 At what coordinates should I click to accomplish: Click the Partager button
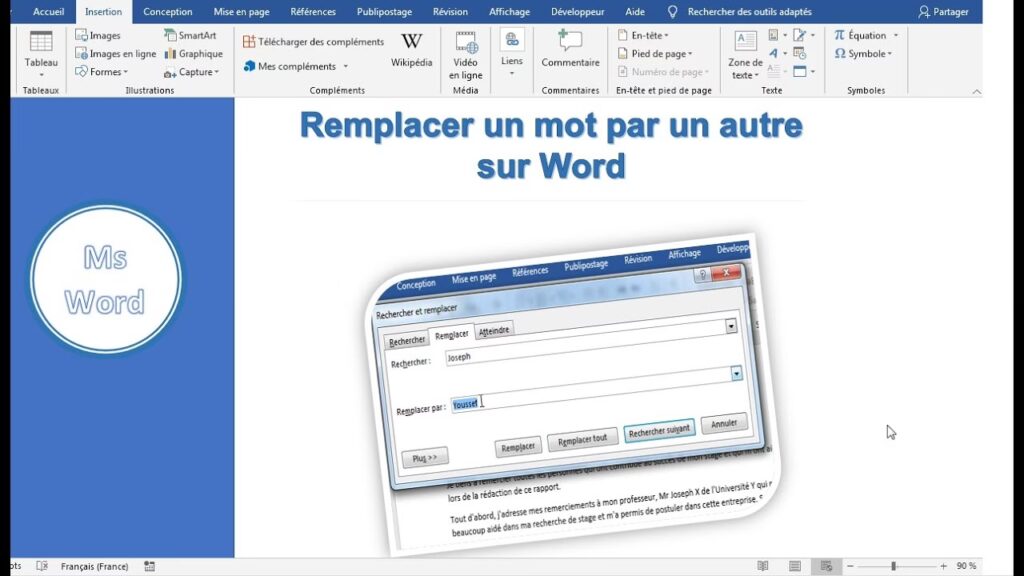[943, 12]
